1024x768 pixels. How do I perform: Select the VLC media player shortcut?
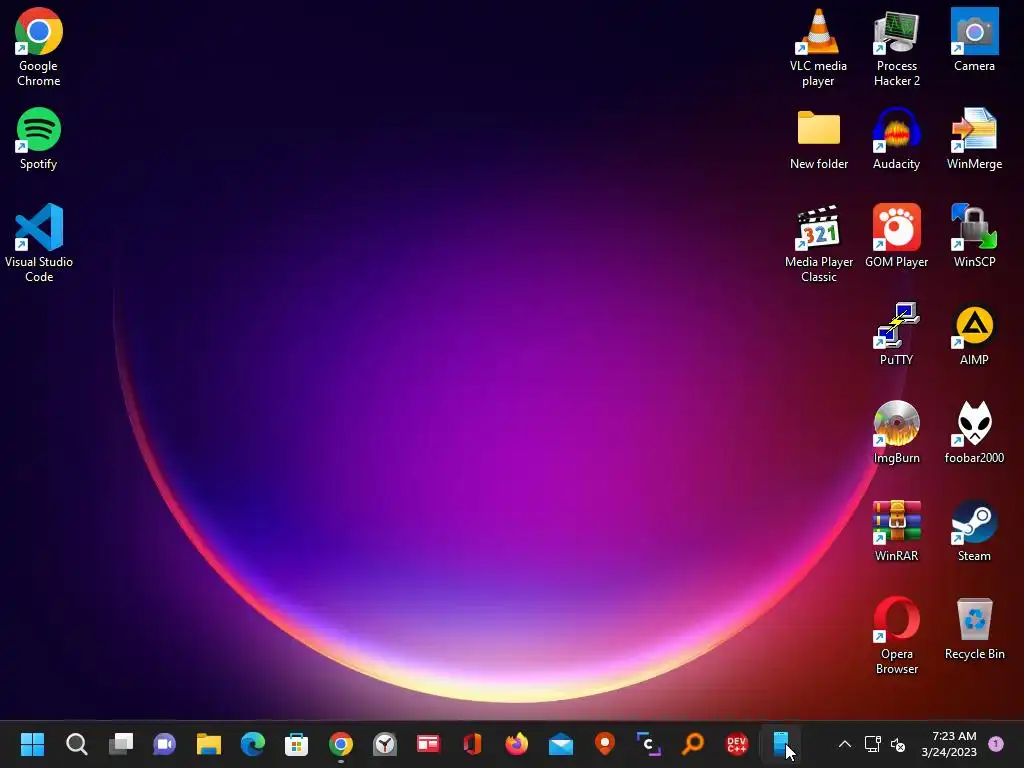(818, 46)
